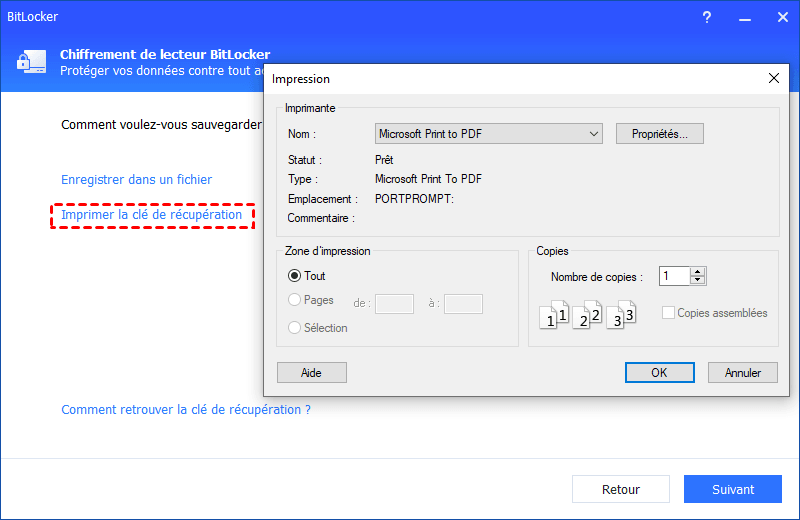This screenshot has height=520, width=800.
Task: Click the collated pages 1-1 icon
Action: coord(554,314)
